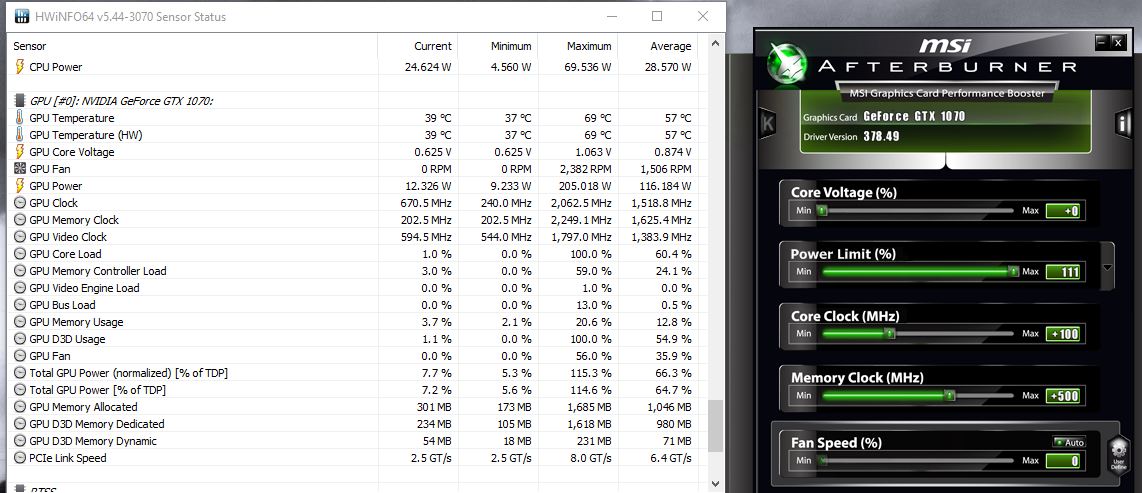This screenshot has width=1142, height=493.
Task: Click the Fan Speed slider track
Action: pyautogui.click(x=918, y=460)
